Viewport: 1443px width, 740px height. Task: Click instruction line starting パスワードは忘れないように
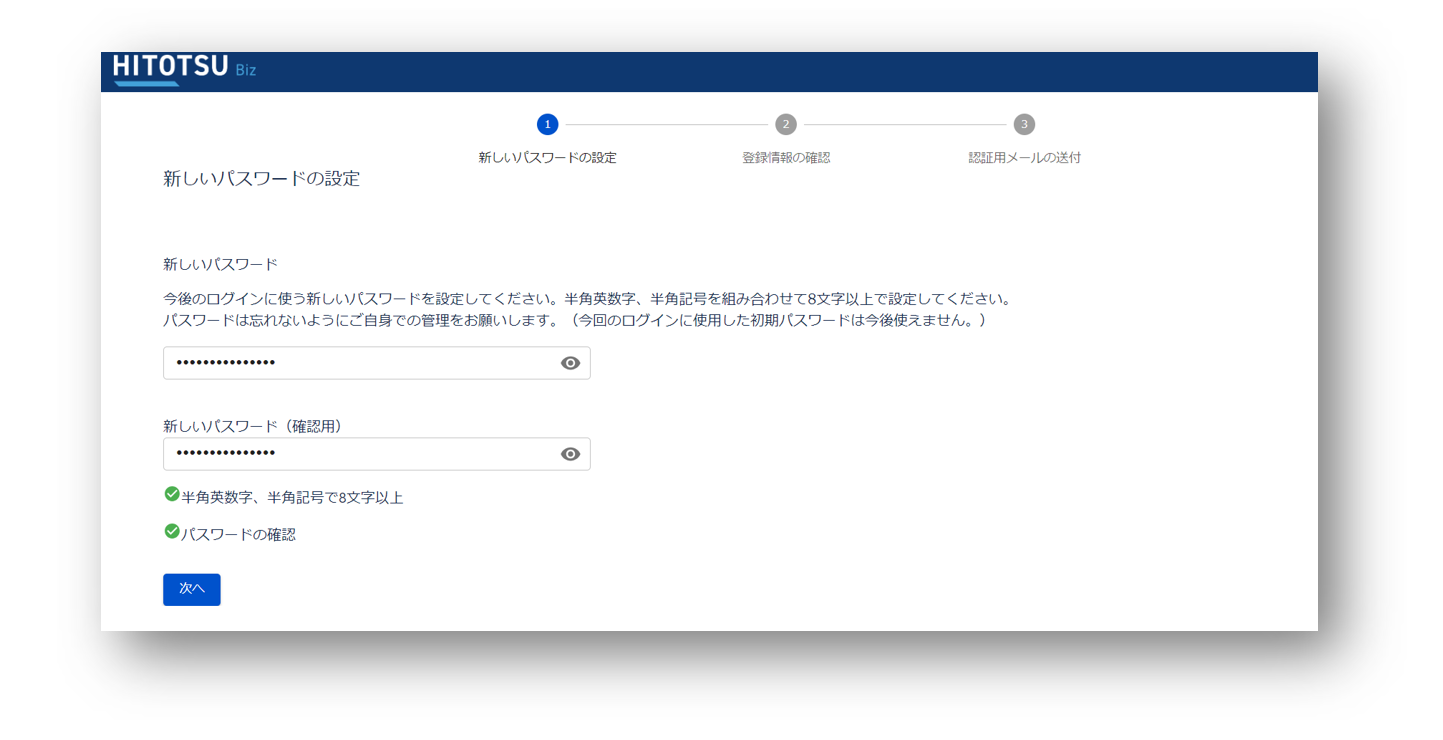click(575, 321)
